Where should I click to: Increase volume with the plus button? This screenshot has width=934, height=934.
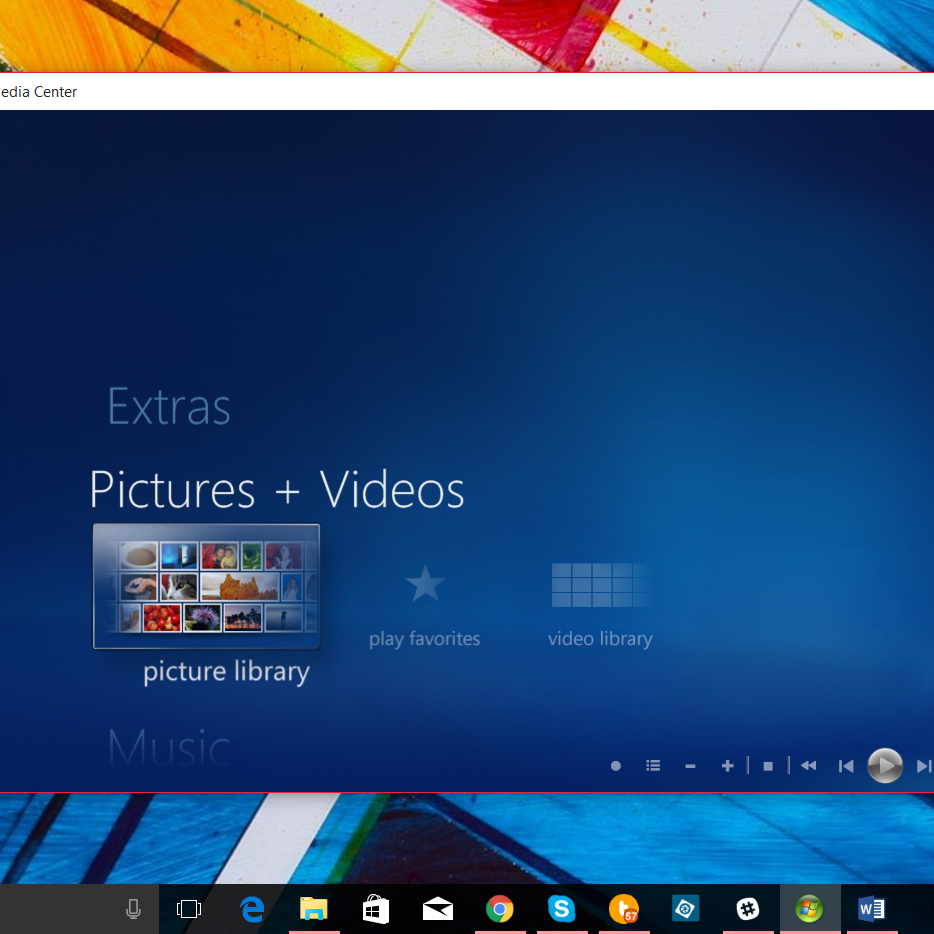click(727, 766)
